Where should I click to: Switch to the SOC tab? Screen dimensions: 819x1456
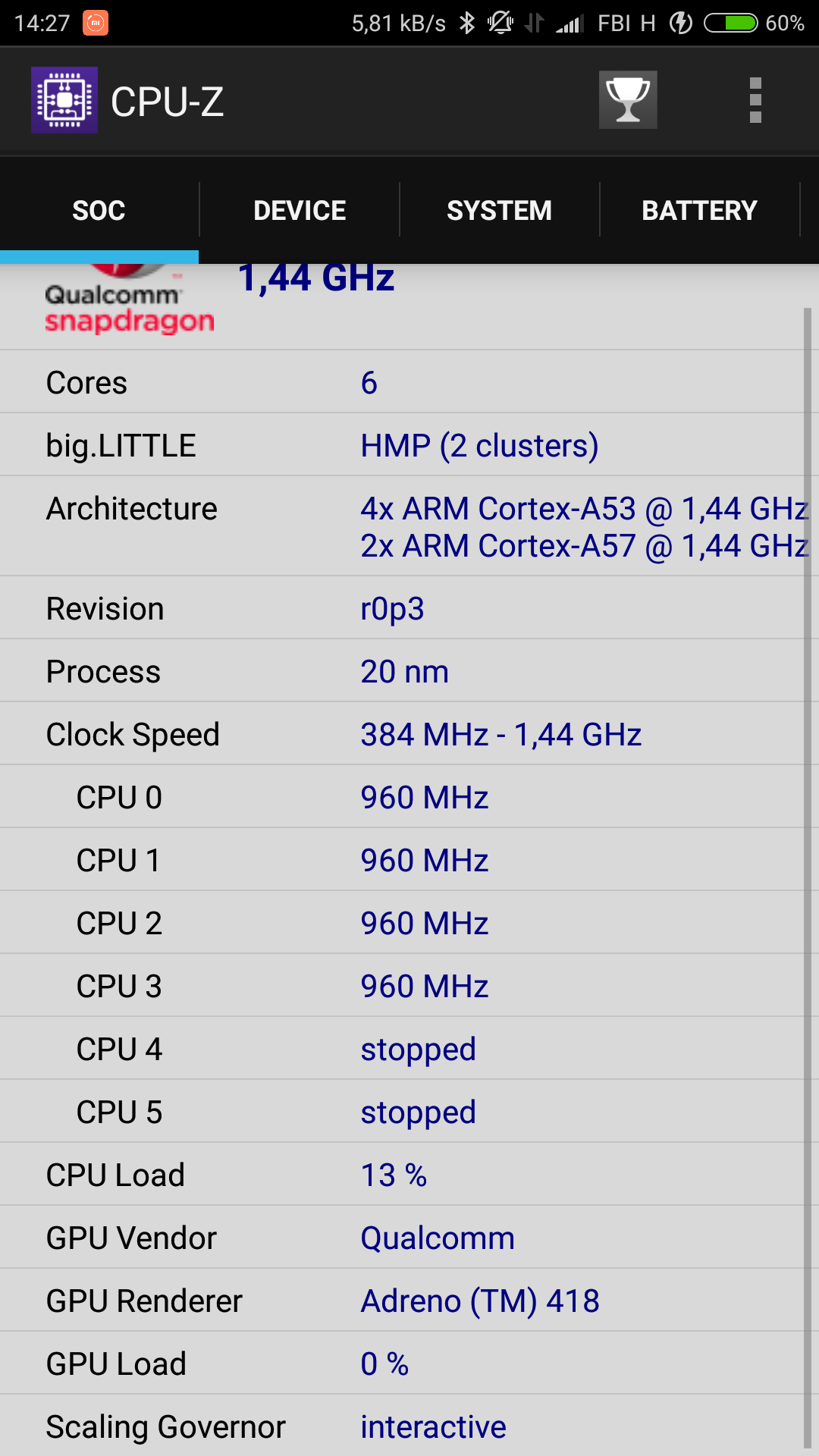click(x=99, y=211)
